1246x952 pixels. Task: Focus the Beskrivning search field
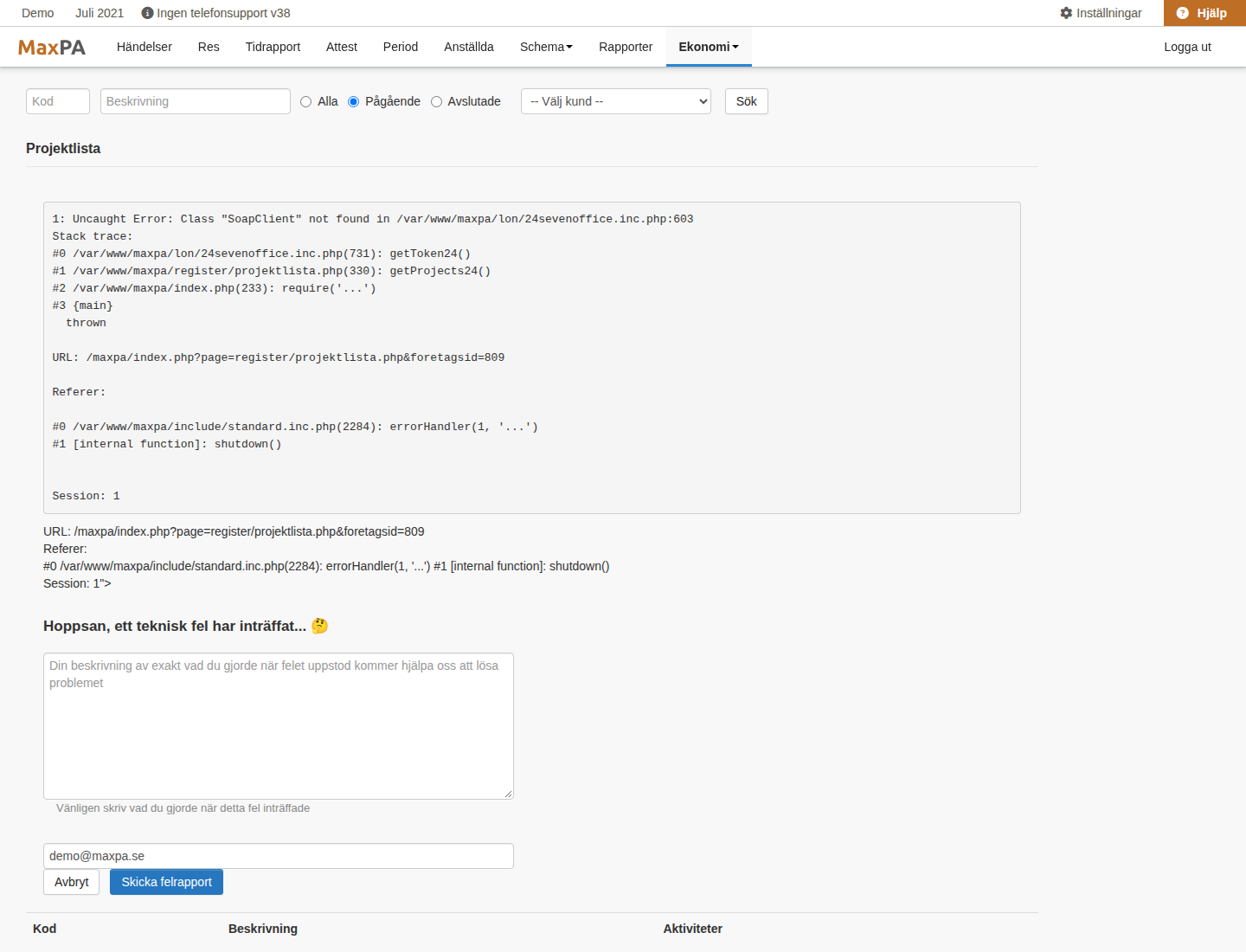[196, 101]
